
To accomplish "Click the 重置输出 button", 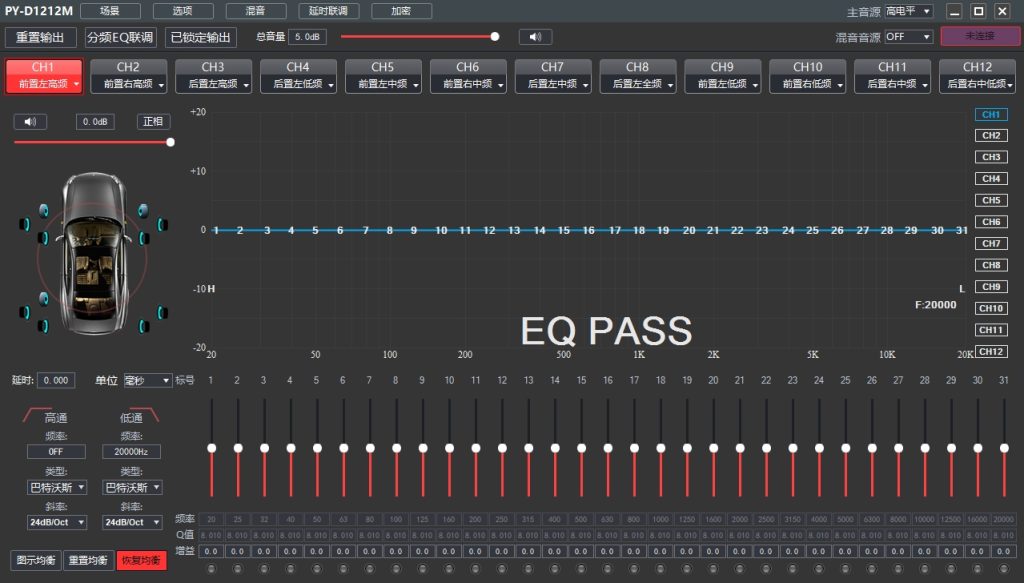I will [40, 37].
